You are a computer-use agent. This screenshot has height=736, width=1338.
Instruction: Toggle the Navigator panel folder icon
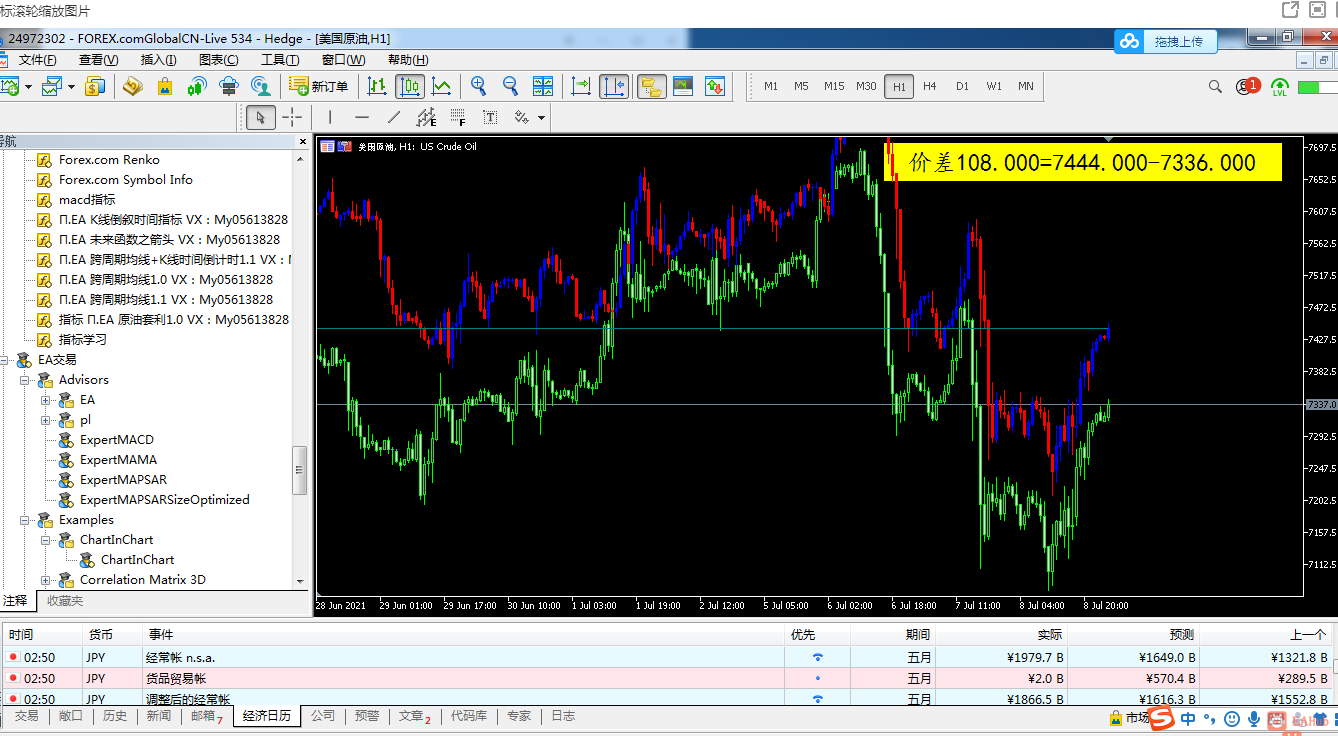coord(652,86)
